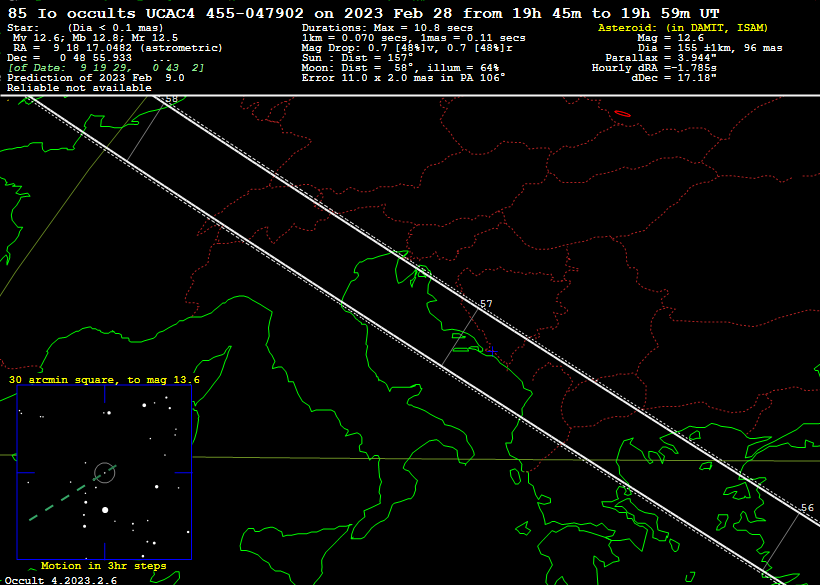
Task: Click the circled target star in chart
Action: tap(105, 473)
